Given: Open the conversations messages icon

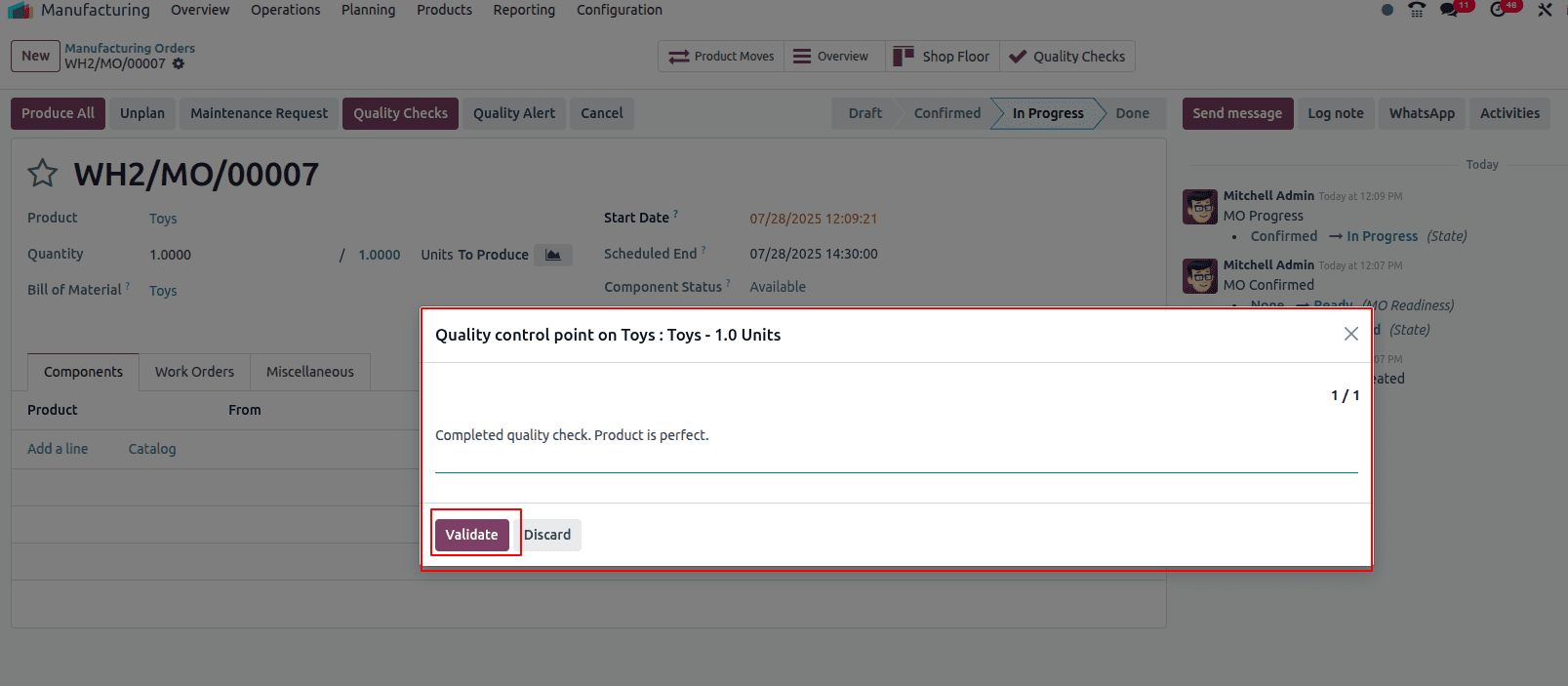Looking at the screenshot, I should click(1449, 10).
